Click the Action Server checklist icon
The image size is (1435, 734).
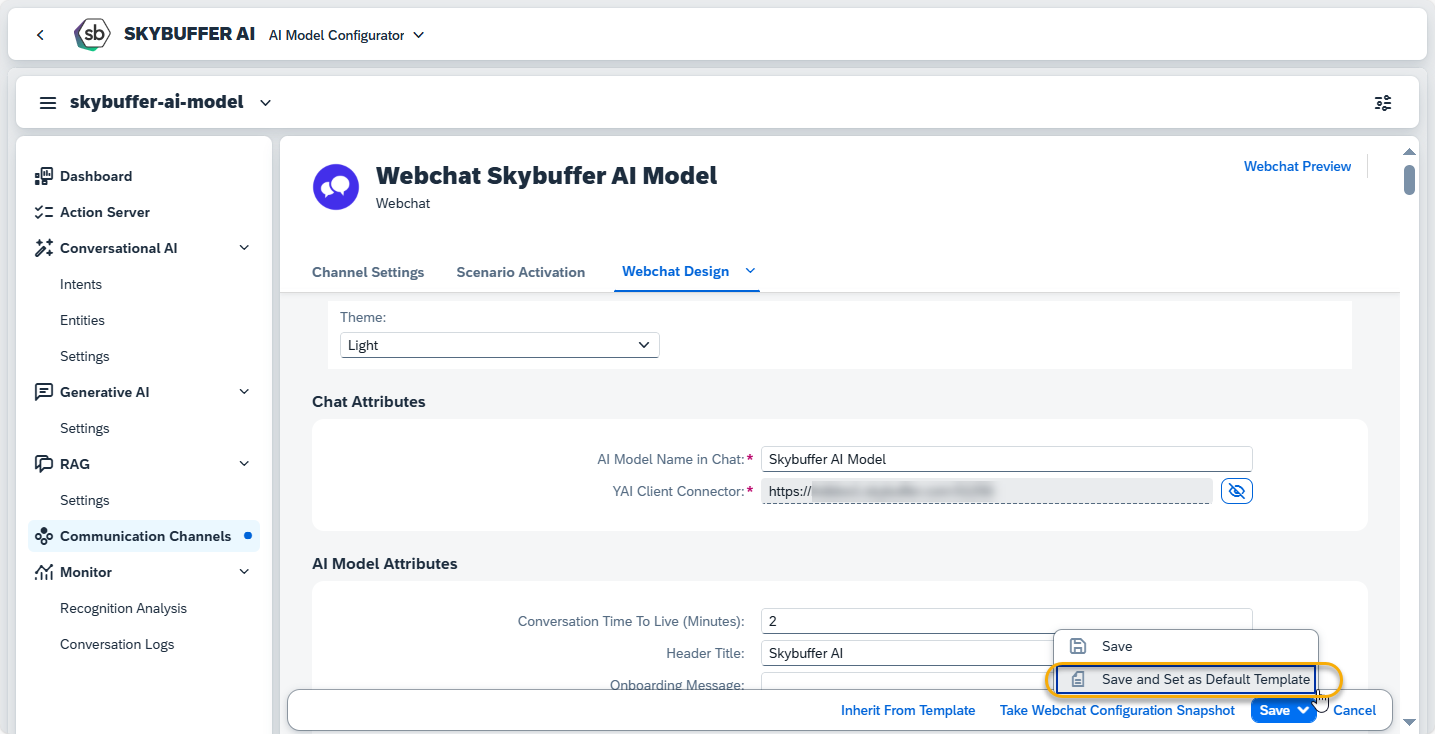43,212
